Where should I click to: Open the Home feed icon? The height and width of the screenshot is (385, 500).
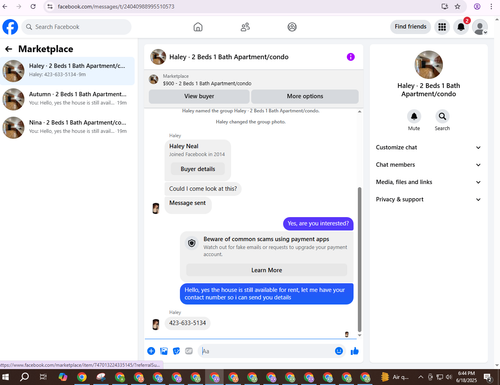(x=198, y=27)
